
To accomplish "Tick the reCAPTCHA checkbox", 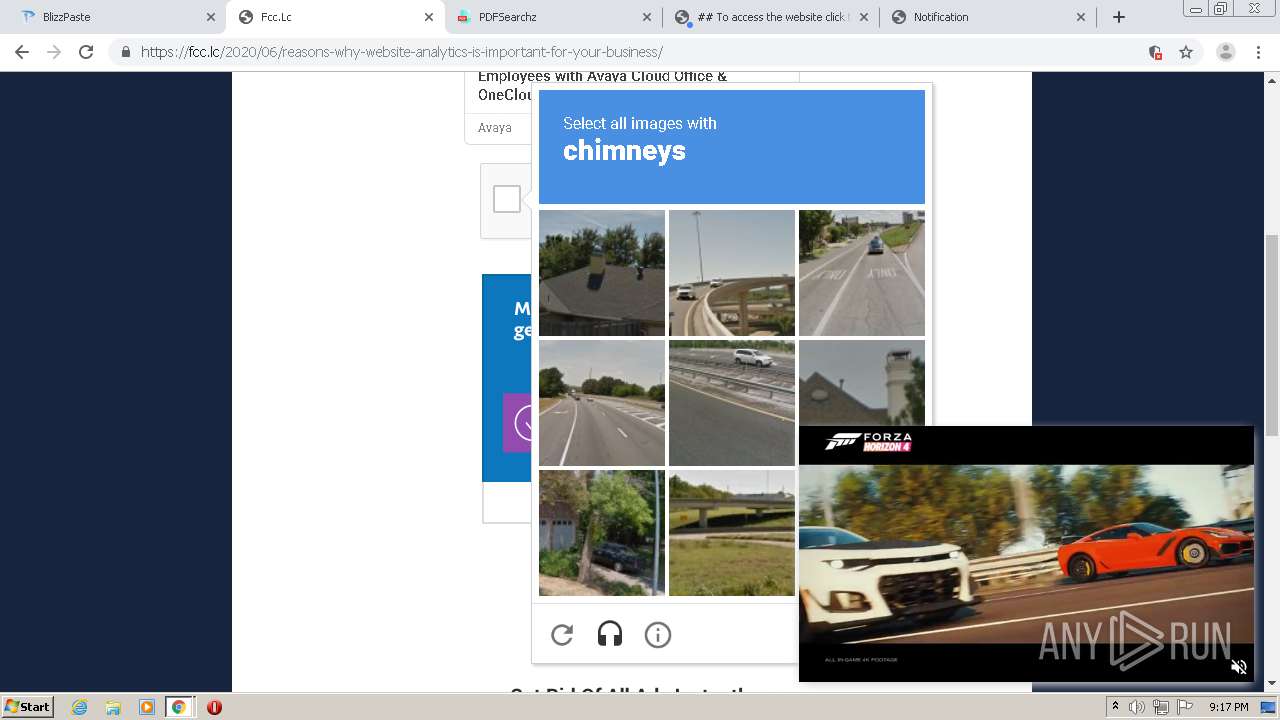I will pos(507,199).
